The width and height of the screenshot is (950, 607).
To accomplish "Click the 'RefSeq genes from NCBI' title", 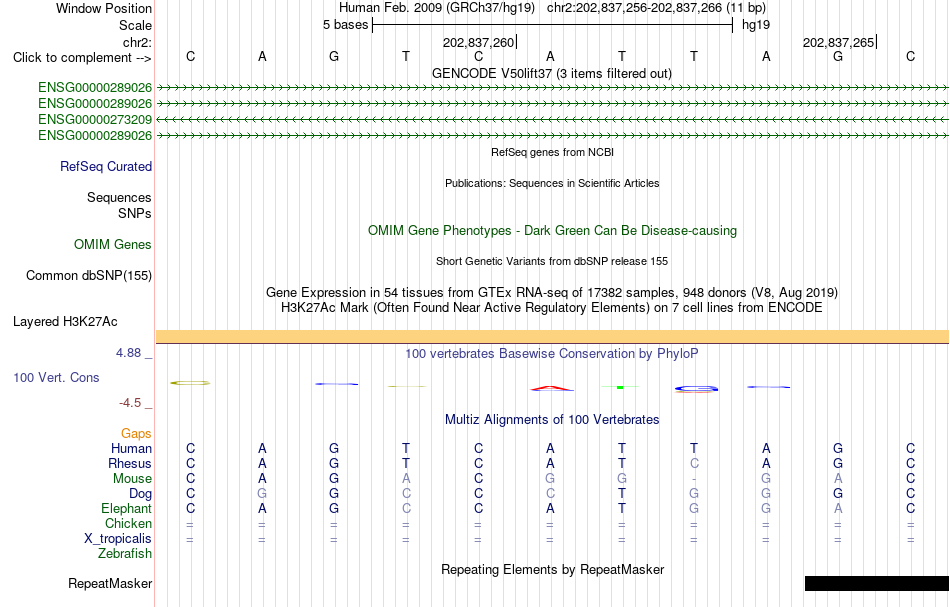I will pyautogui.click(x=552, y=153).
